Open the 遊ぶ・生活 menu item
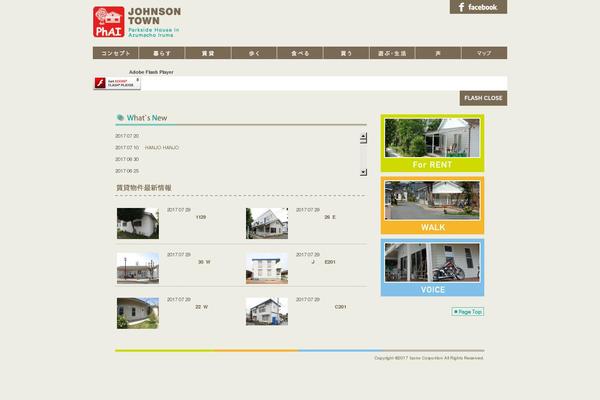This screenshot has width=600, height=400. pos(392,53)
